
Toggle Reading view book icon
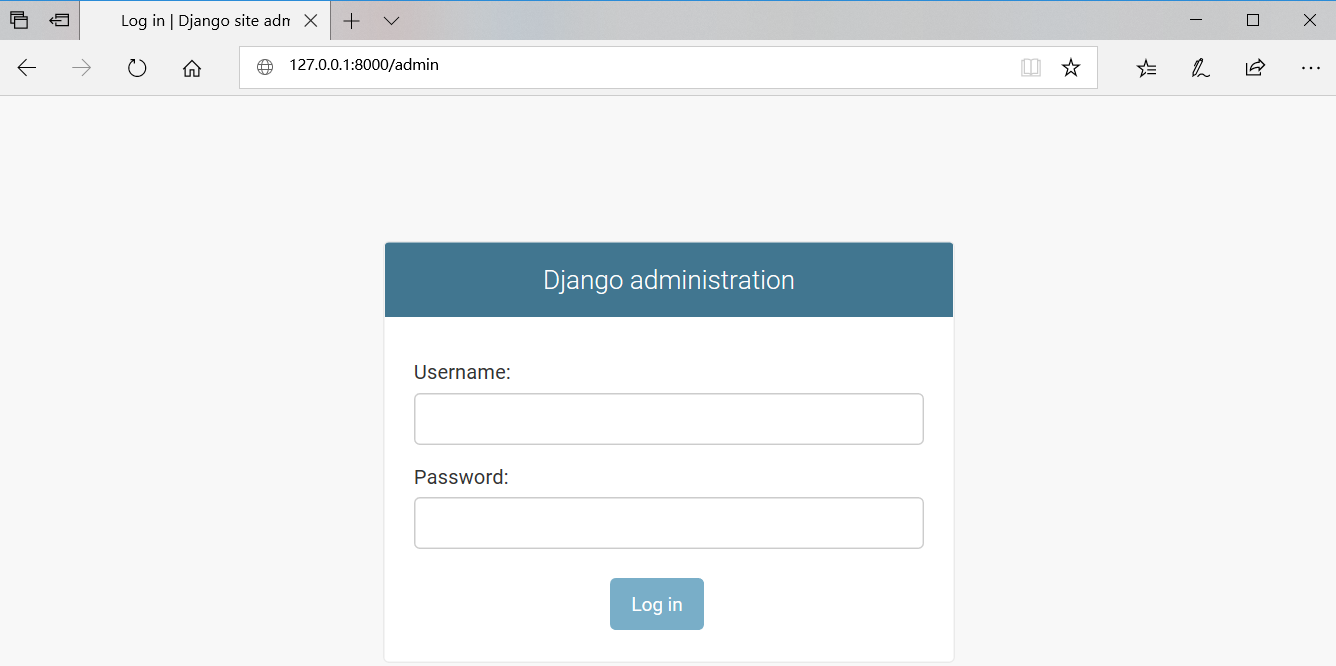tap(1031, 67)
